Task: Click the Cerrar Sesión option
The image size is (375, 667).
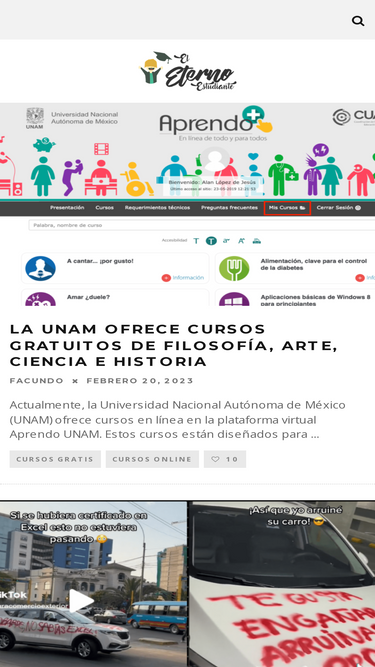Action: [338, 208]
